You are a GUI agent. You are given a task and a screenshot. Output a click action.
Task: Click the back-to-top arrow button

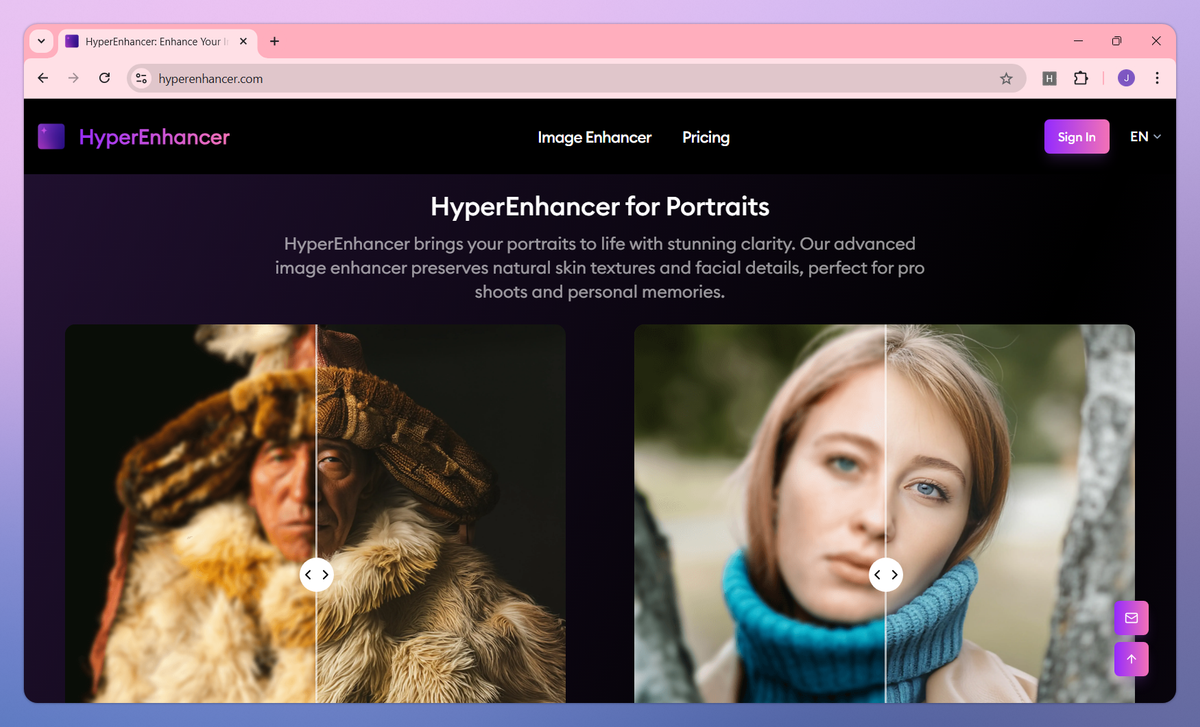[x=1131, y=659]
